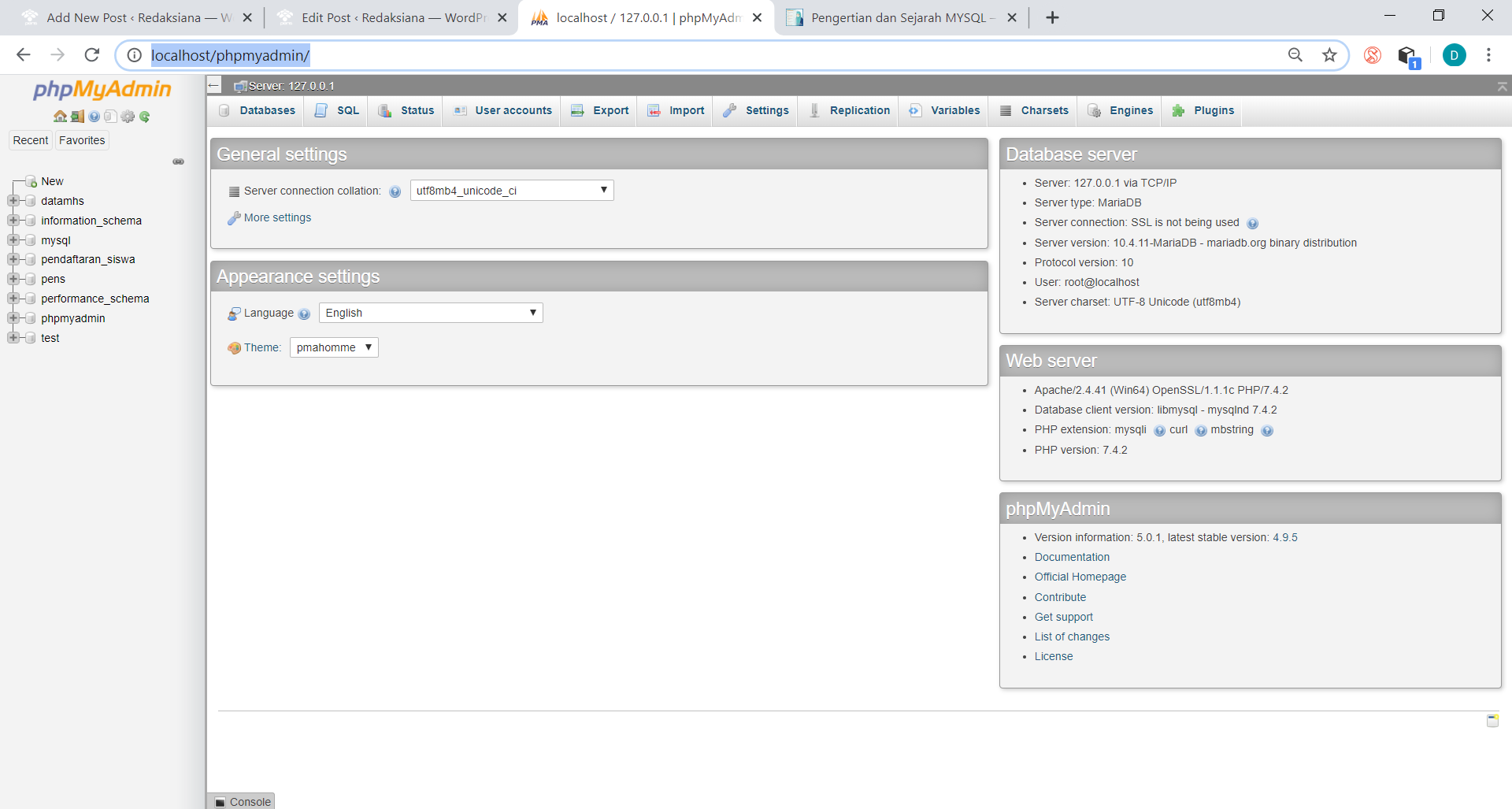Screen dimensions: 1512x809
Task: Collapse navigation panel with left arrow button
Action: pyautogui.click(x=214, y=85)
